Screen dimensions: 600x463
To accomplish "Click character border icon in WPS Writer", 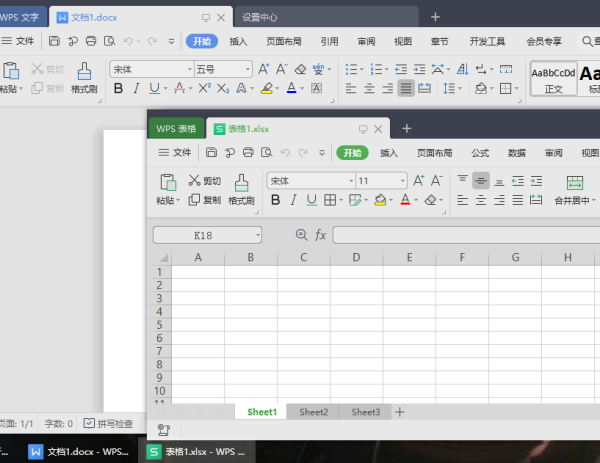I will 316,88.
